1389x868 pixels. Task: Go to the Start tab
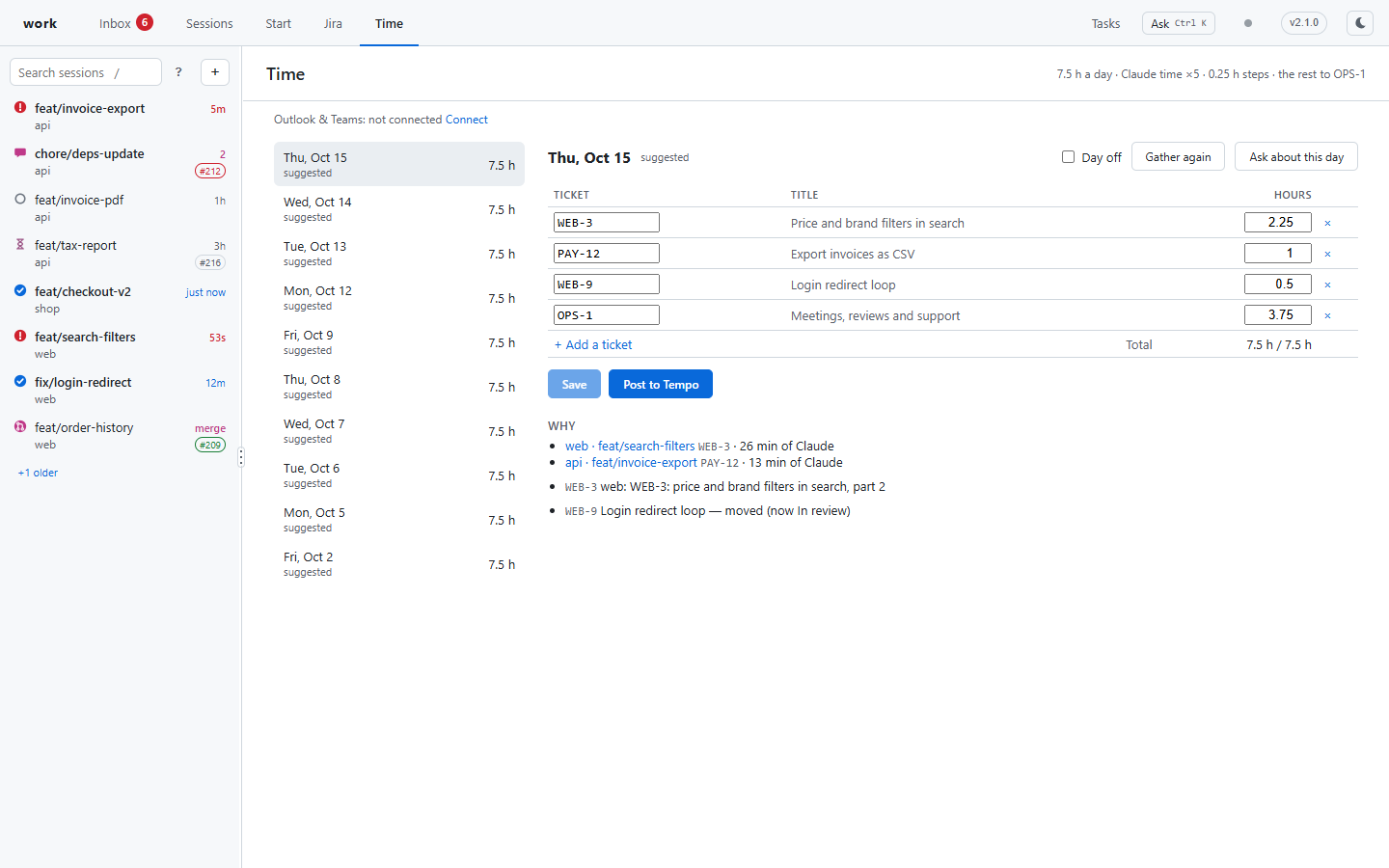click(x=278, y=23)
